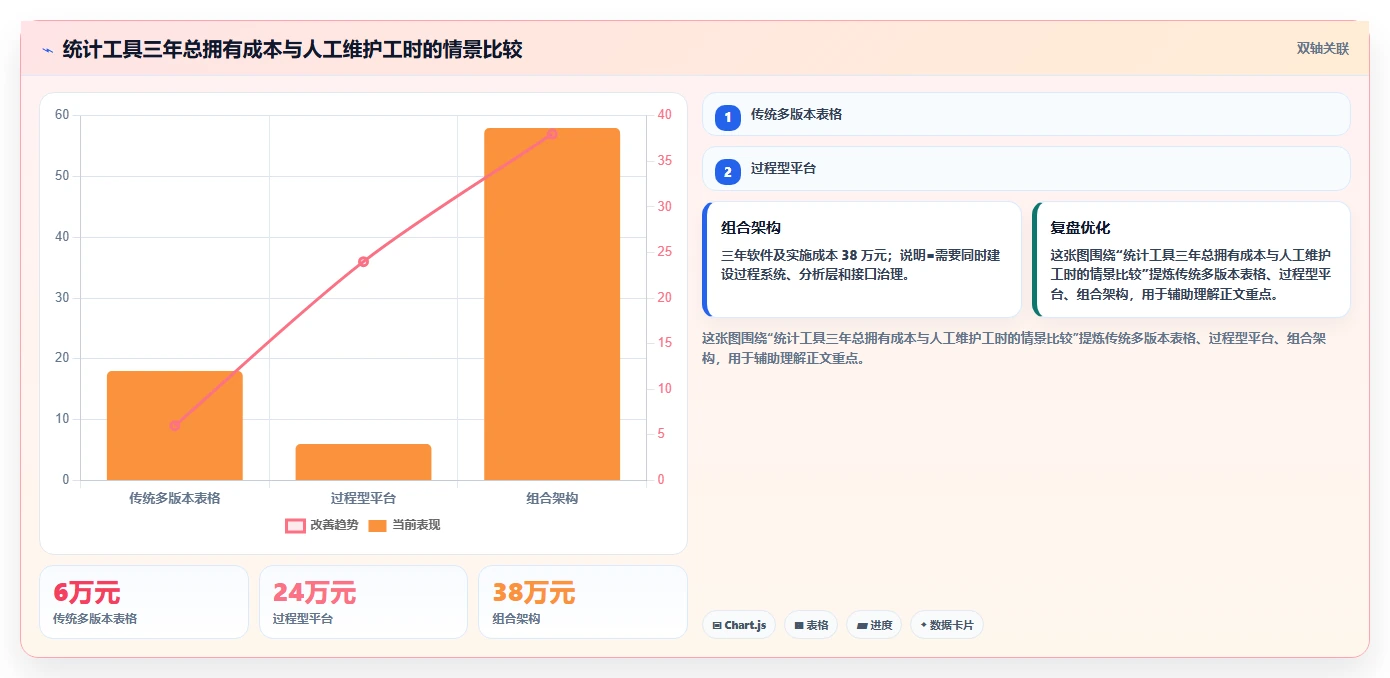Click the x-axis label 传统多版本表格
Image resolution: width=1390 pixels, height=678 pixels.
[x=175, y=498]
